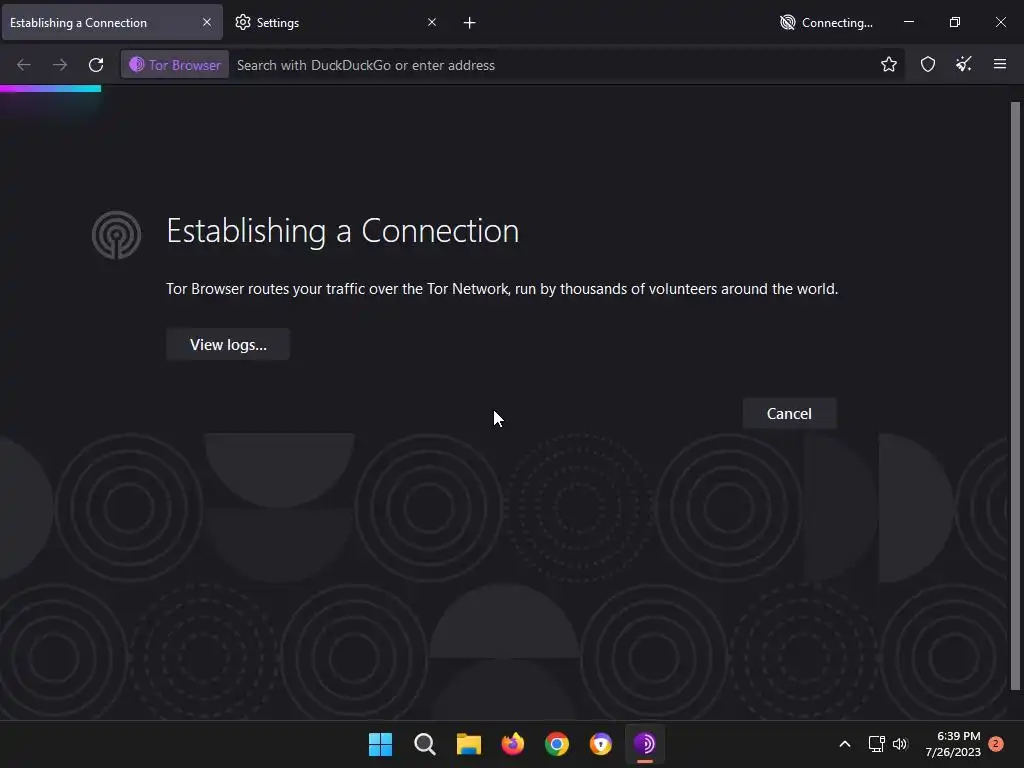Switch to the Settings tab

coord(327,23)
